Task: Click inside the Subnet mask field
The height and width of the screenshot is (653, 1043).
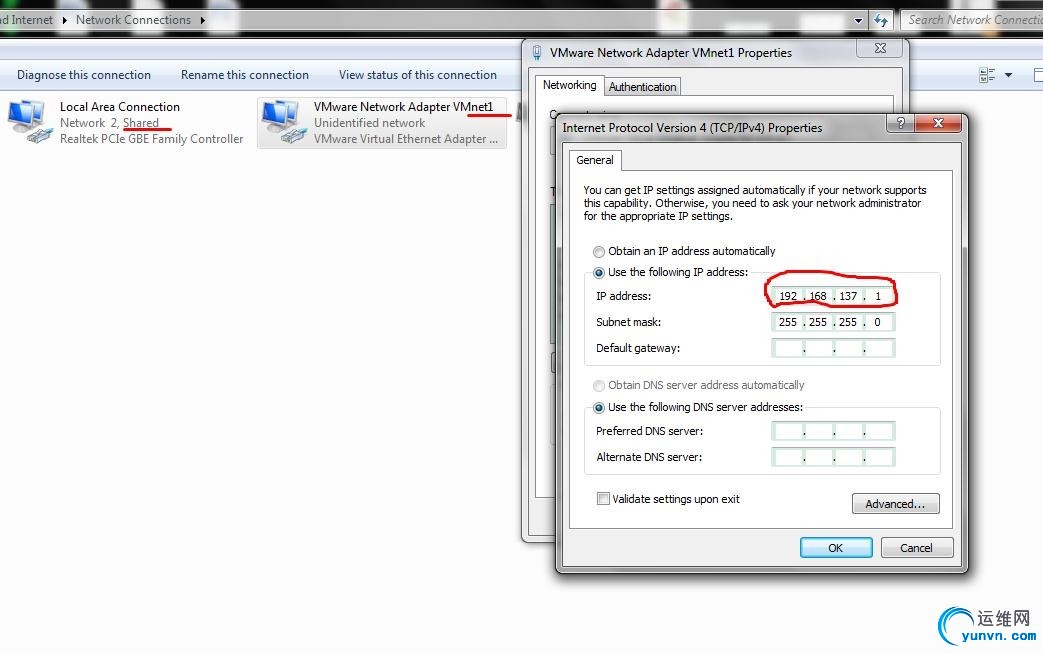Action: click(833, 322)
